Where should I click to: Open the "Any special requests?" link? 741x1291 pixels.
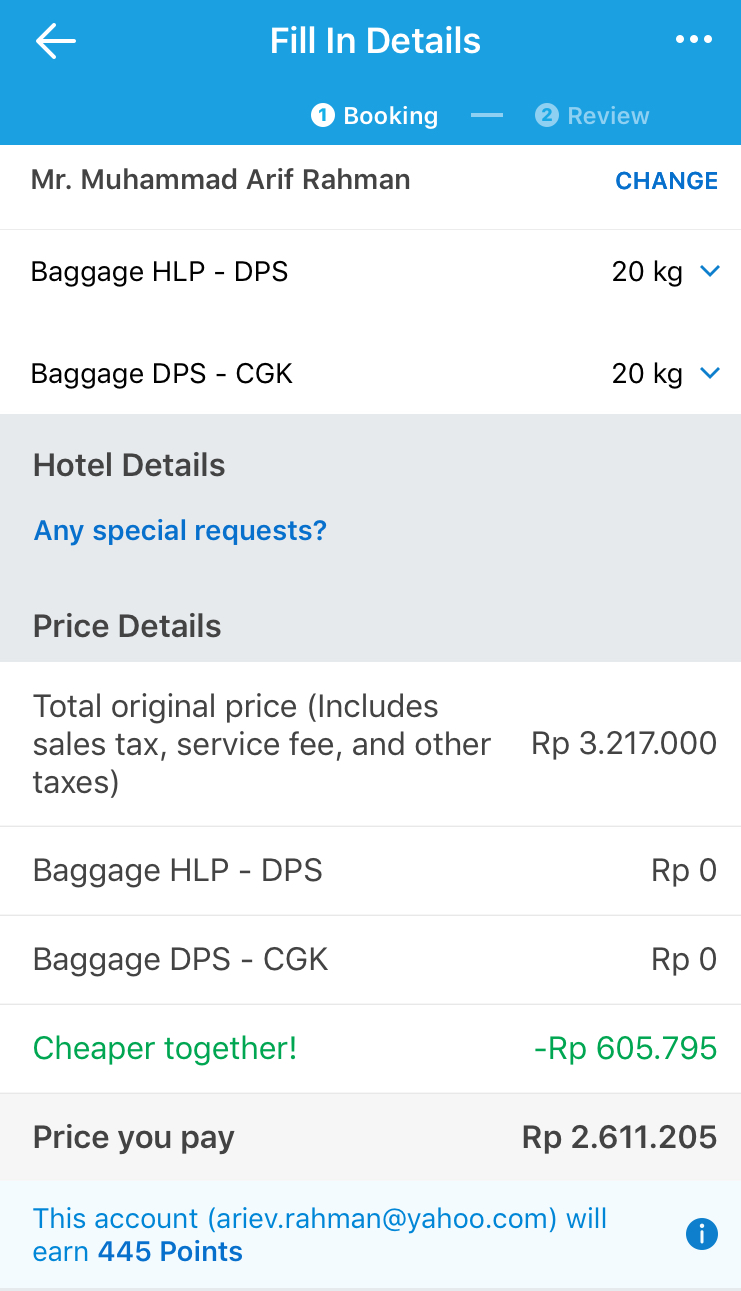click(x=180, y=530)
